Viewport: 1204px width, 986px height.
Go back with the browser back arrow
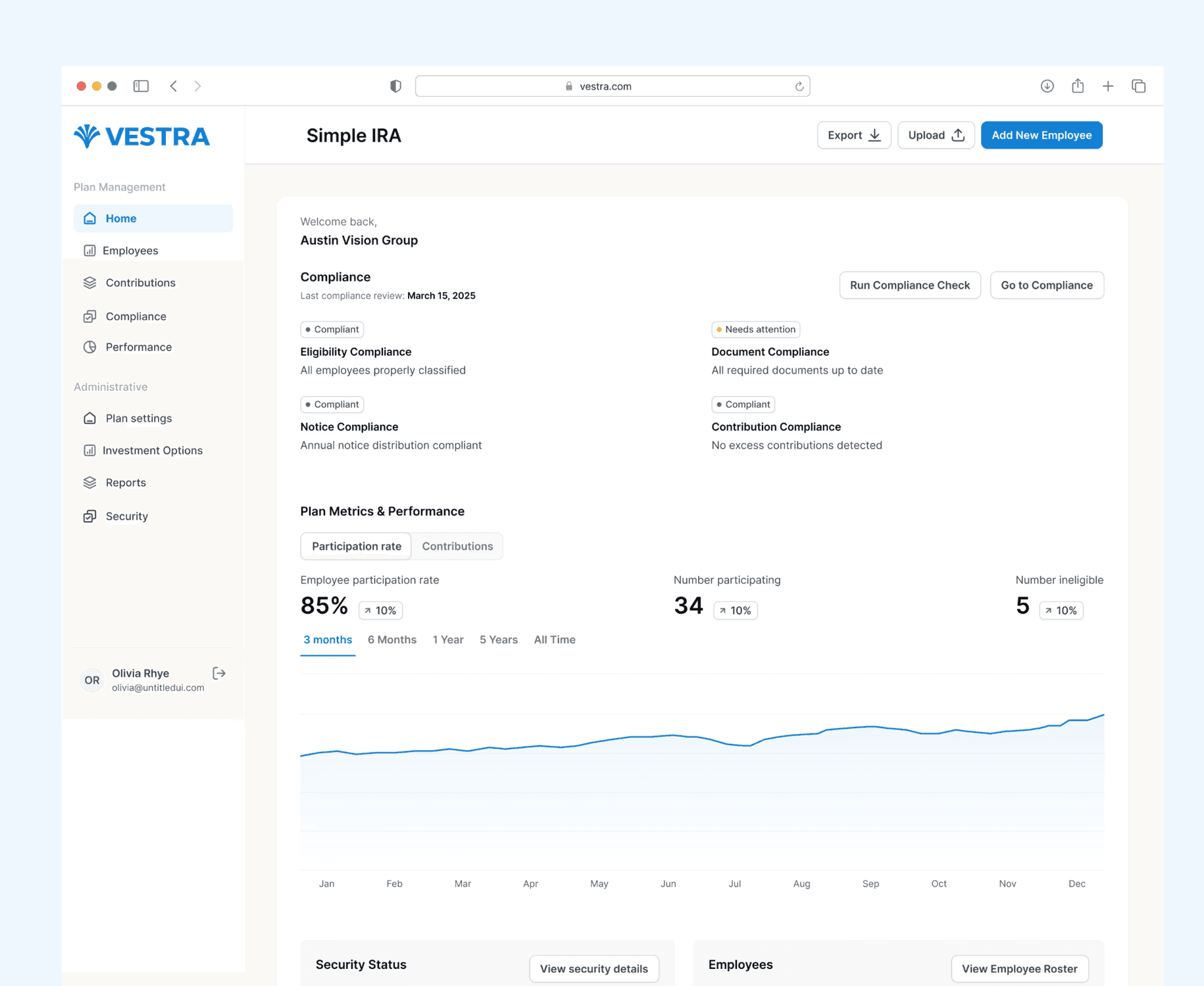click(174, 86)
